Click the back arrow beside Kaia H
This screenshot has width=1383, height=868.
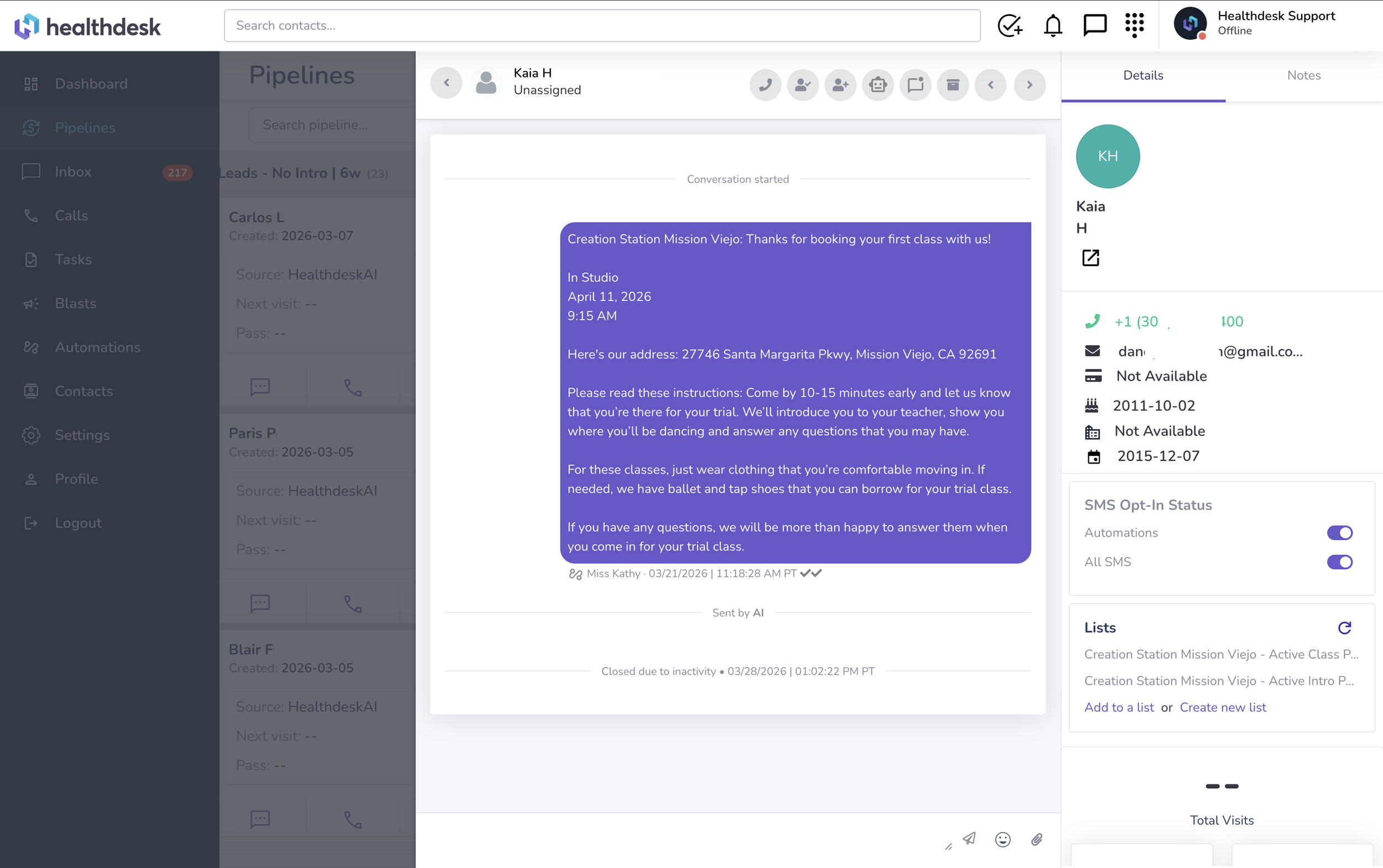point(446,83)
